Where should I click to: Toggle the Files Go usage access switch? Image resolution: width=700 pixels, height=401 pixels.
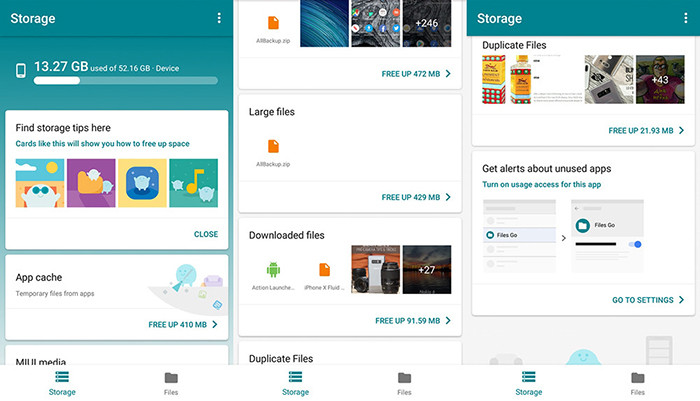coord(635,244)
